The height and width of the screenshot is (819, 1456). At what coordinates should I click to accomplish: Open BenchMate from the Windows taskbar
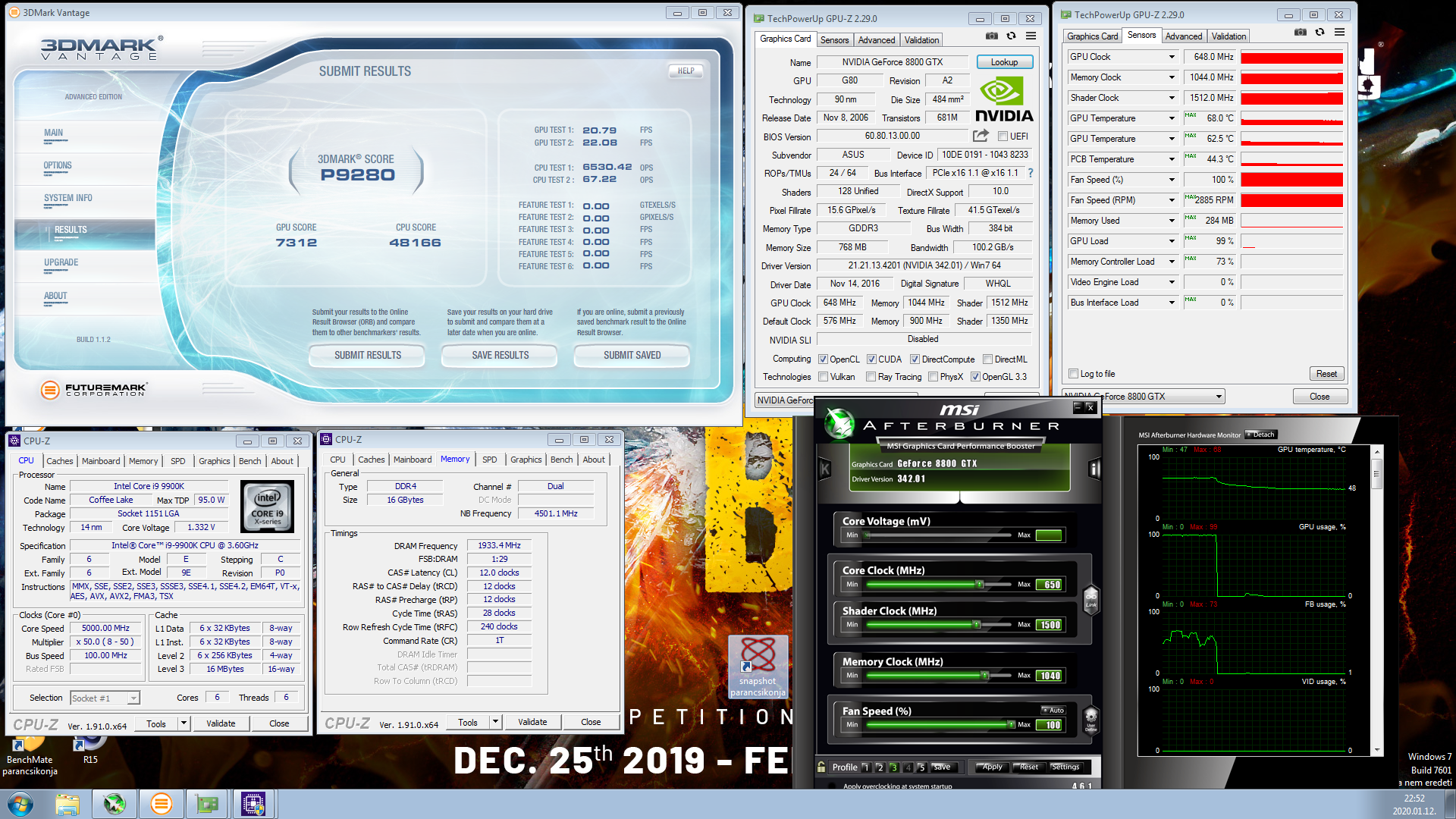tap(253, 804)
